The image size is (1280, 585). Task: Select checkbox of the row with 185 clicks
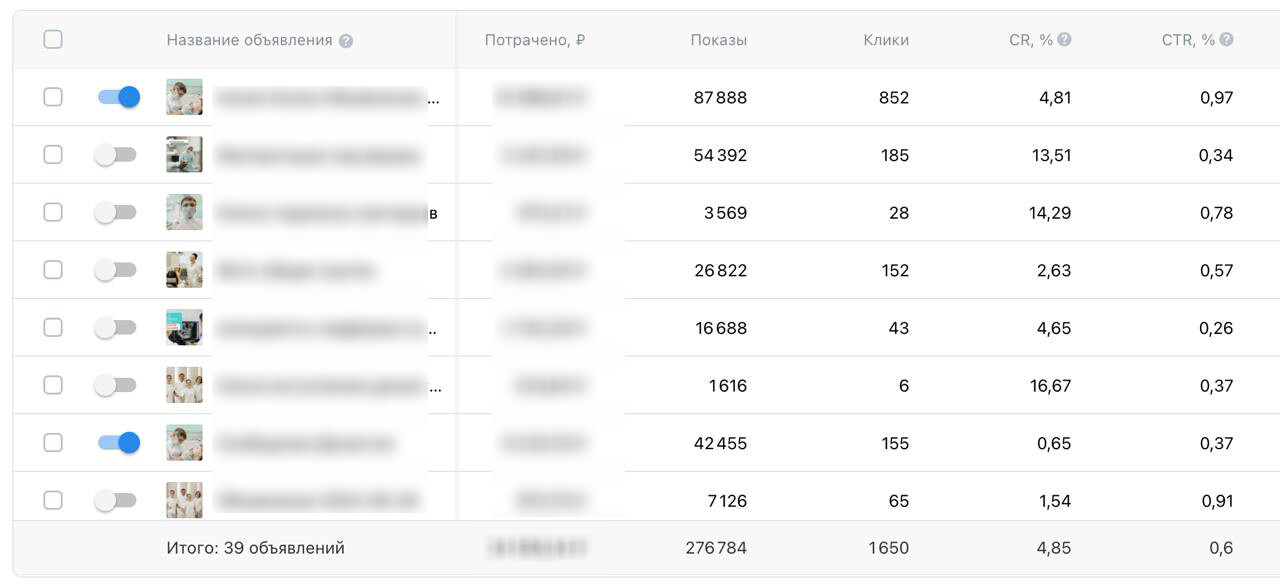pos(53,155)
